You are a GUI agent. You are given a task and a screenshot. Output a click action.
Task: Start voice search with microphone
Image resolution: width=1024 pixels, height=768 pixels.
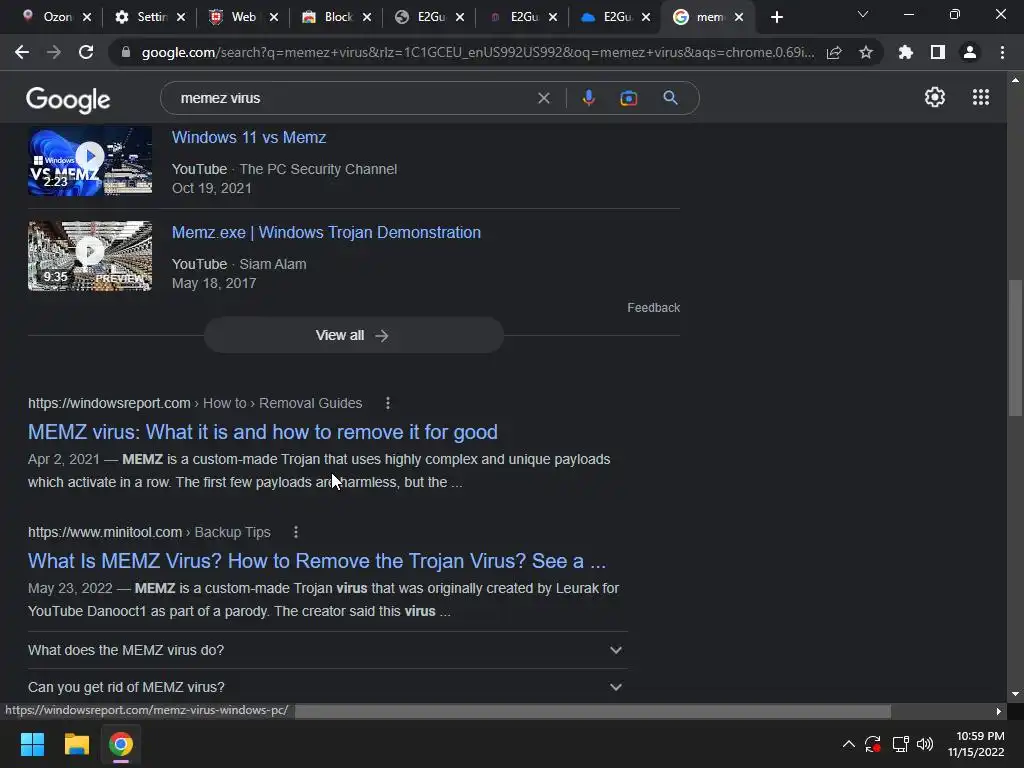(x=588, y=98)
